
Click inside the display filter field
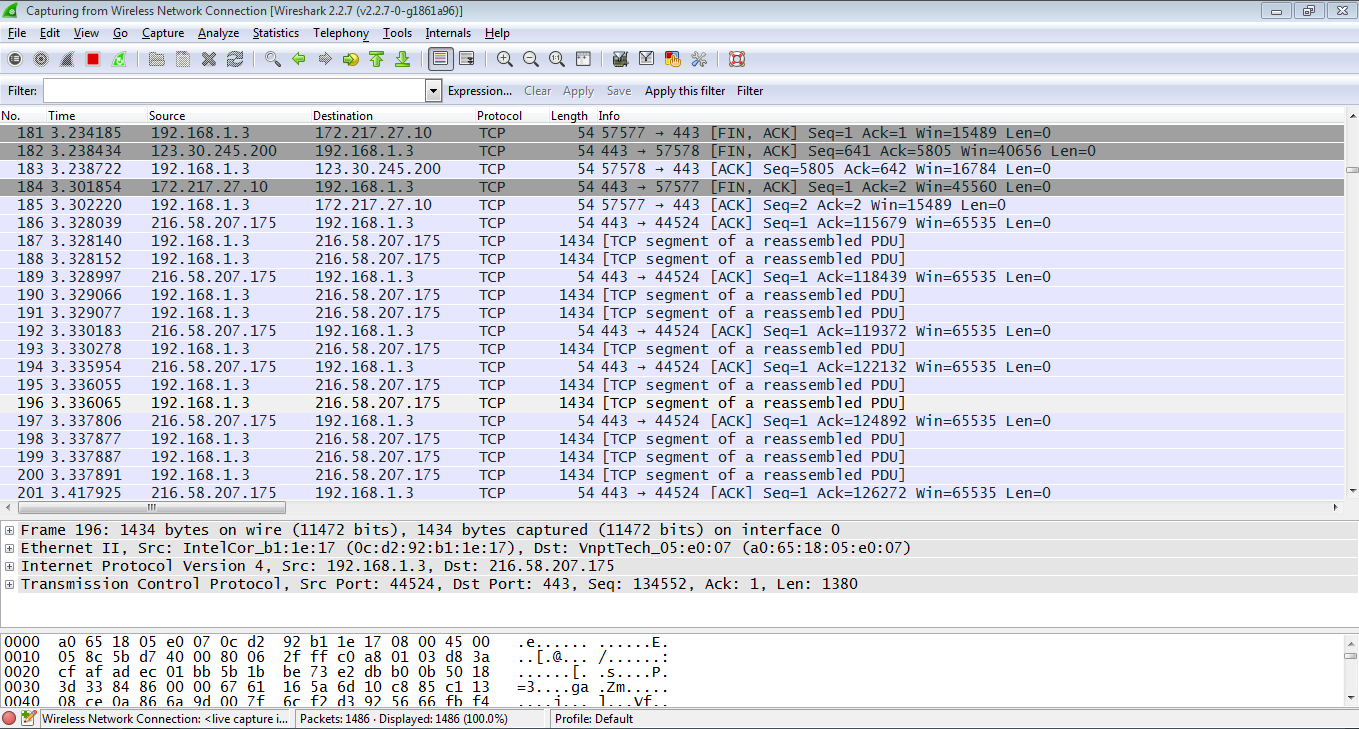click(233, 91)
